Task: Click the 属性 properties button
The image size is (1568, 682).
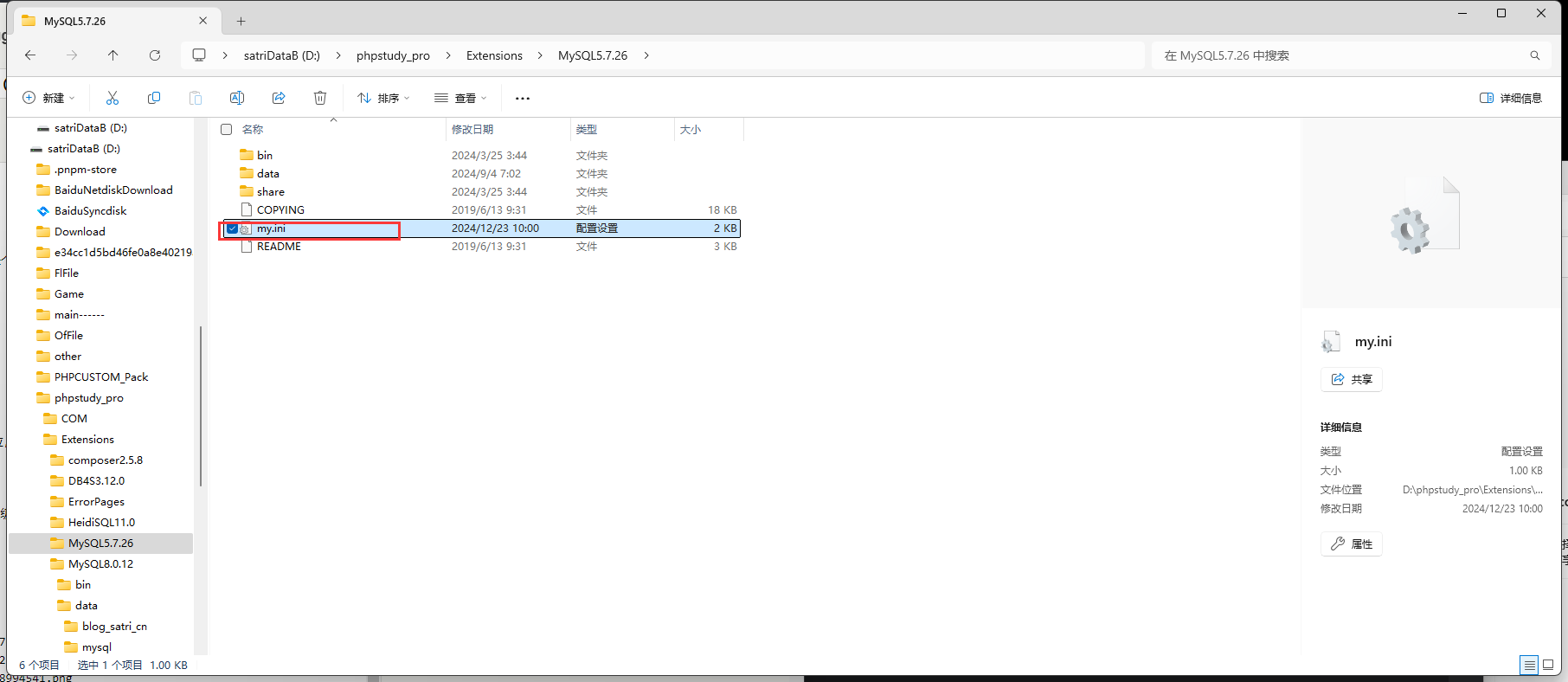Action: pos(1352,544)
